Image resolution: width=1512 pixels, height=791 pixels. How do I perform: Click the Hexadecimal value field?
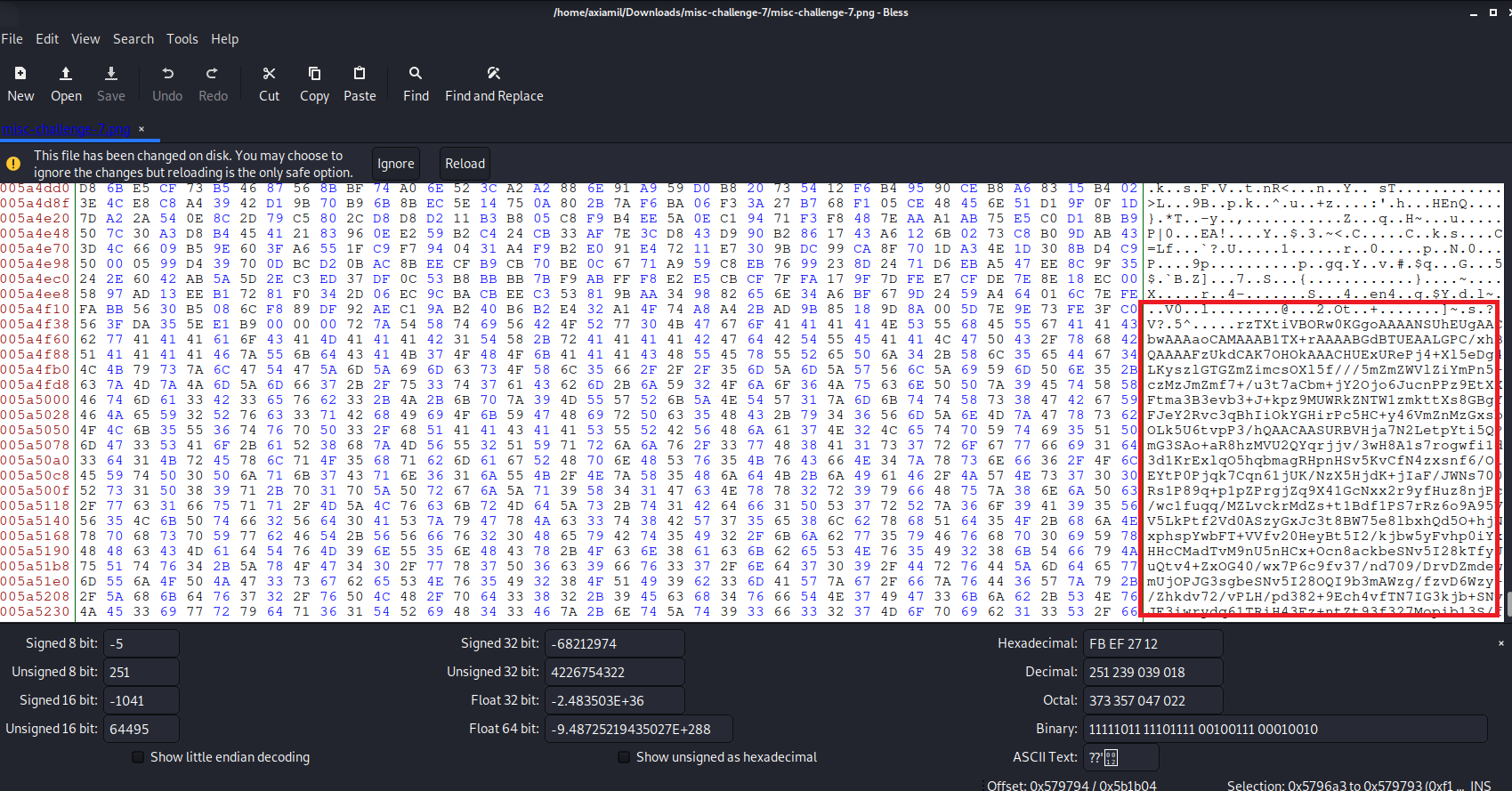point(1152,643)
